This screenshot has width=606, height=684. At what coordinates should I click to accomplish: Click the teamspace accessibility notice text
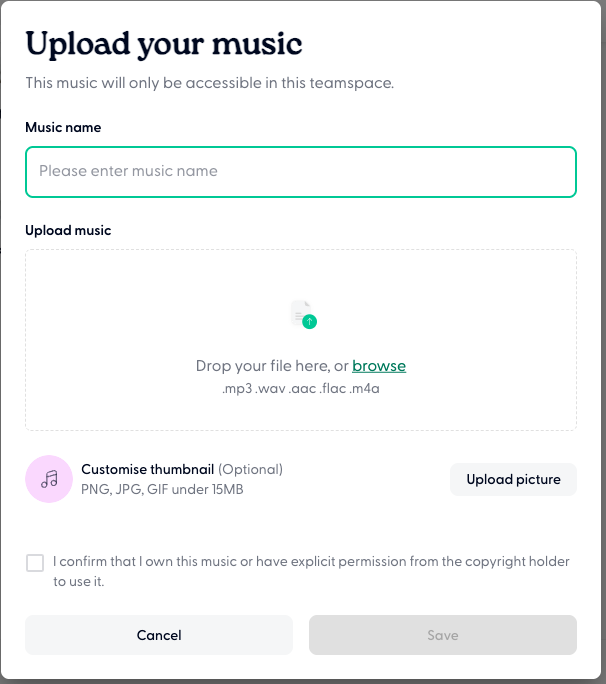(210, 83)
